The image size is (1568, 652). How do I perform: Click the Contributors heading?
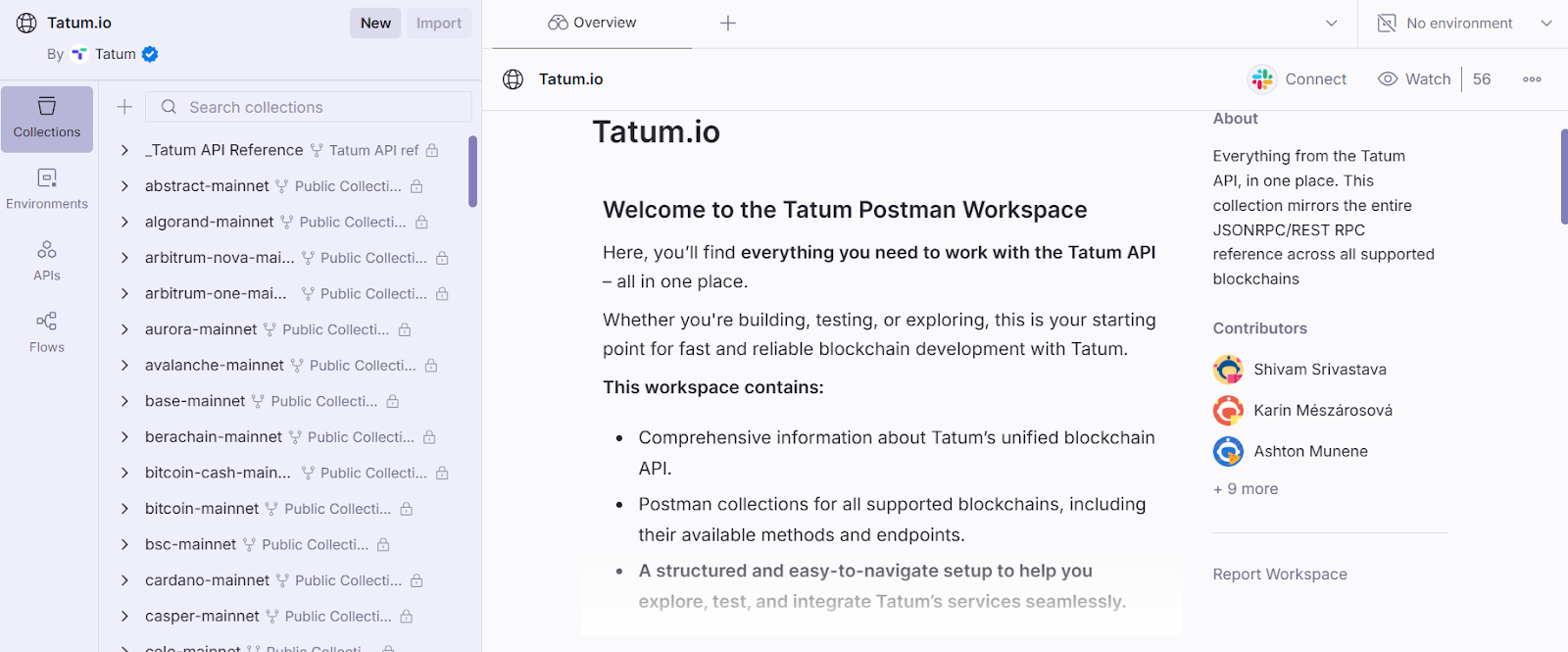tap(1259, 328)
